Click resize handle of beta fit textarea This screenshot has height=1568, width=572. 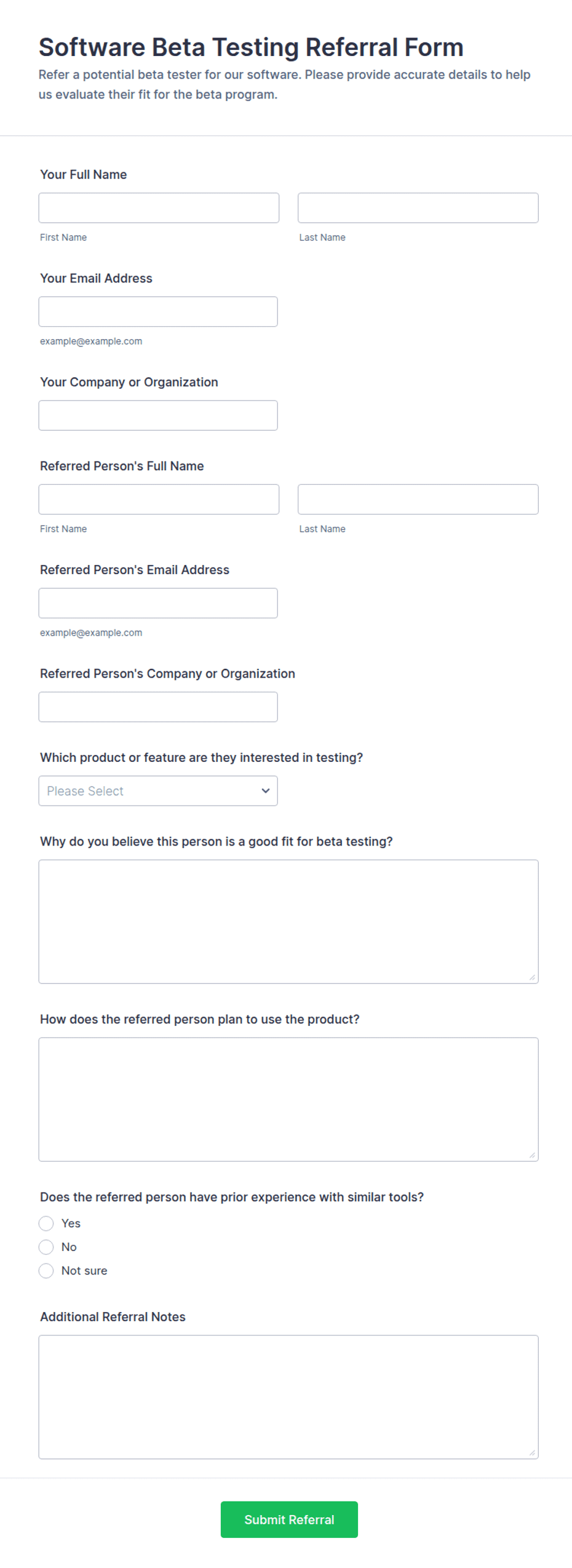tap(532, 977)
